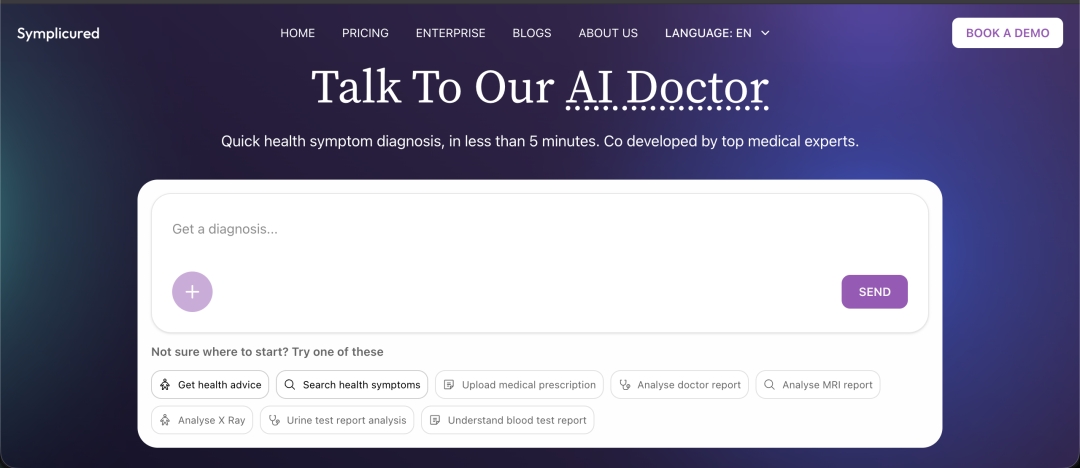Screen dimensions: 1080x468
Task: Visit the BLOGS section
Action: pyautogui.click(x=532, y=33)
